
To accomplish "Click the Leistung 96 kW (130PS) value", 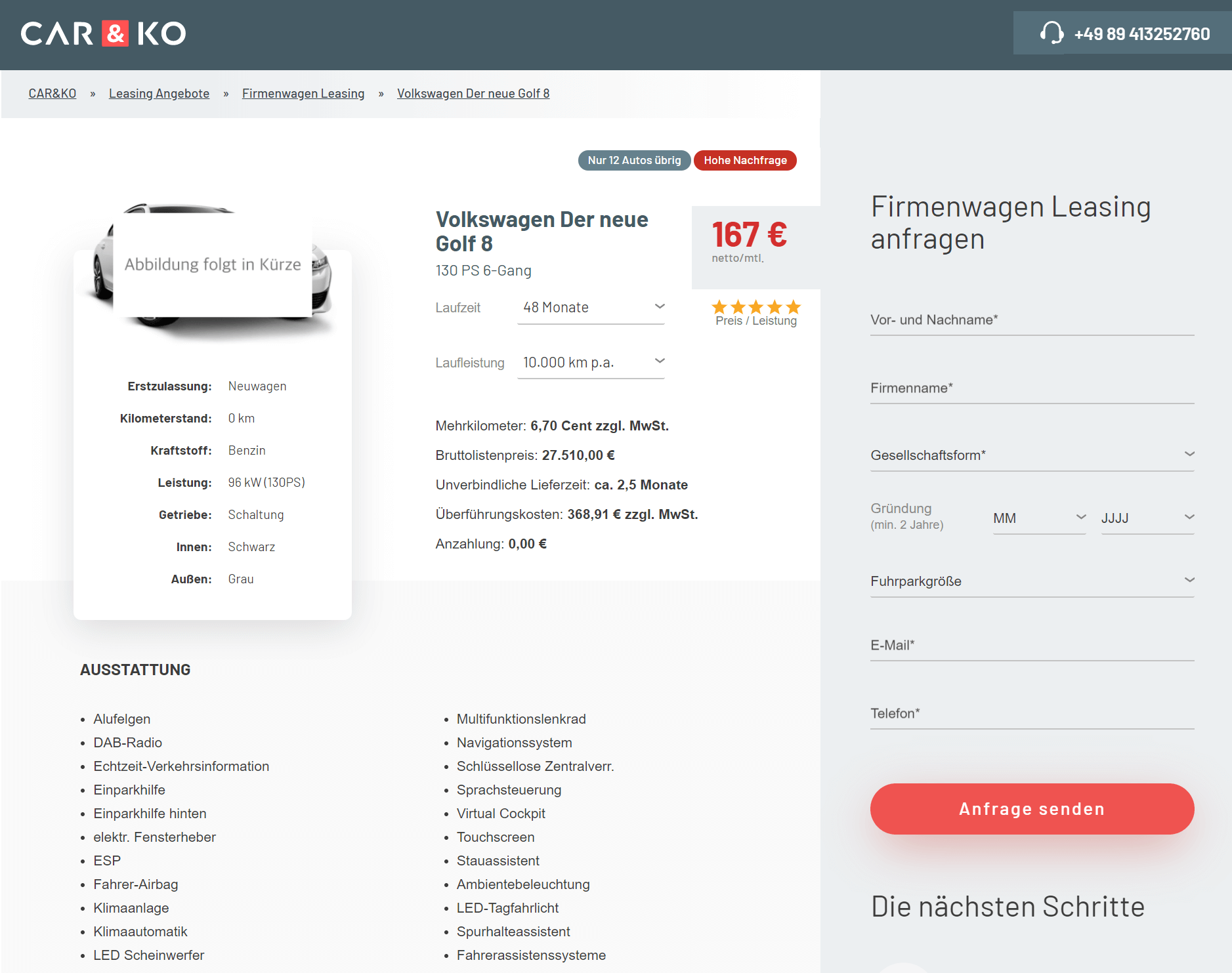I will (x=266, y=482).
